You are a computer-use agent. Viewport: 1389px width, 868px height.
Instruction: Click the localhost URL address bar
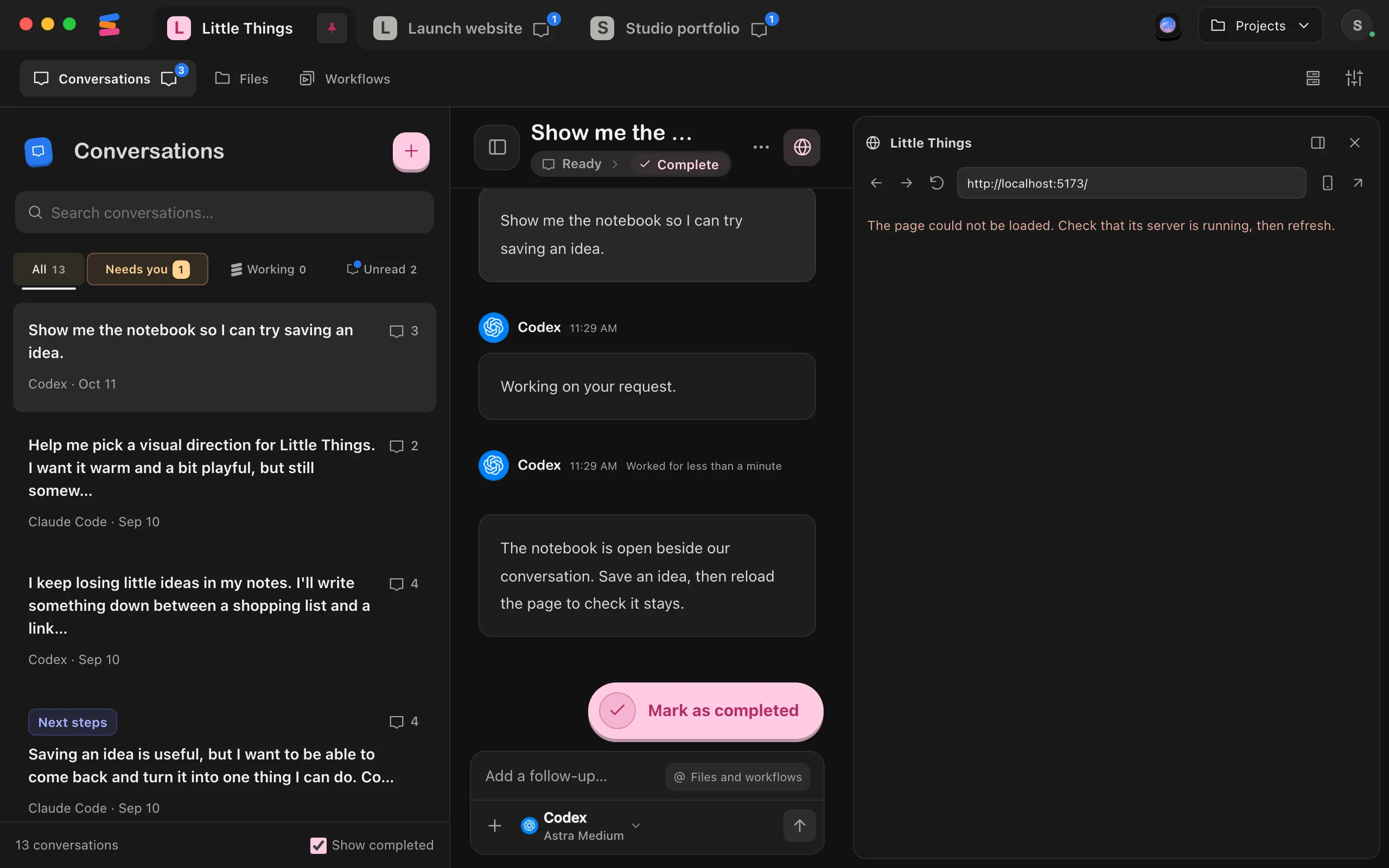click(x=1131, y=183)
